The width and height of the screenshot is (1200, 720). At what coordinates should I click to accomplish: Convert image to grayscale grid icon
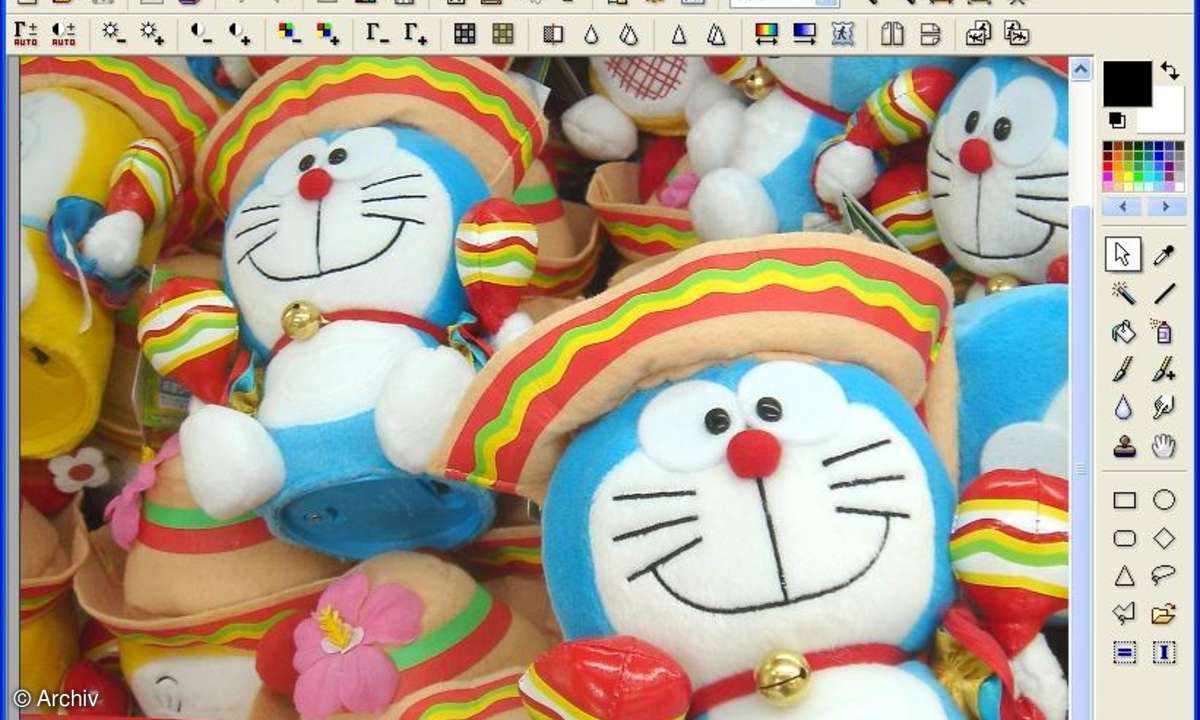pos(465,34)
